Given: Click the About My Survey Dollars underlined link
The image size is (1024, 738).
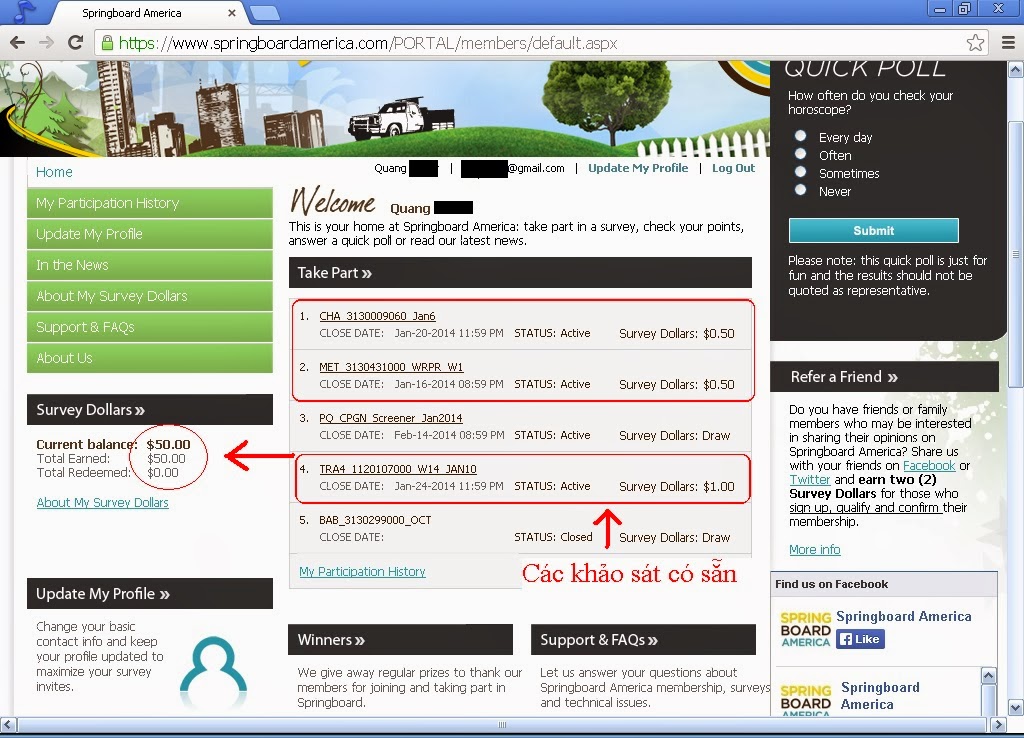Looking at the screenshot, I should pyautogui.click(x=103, y=502).
